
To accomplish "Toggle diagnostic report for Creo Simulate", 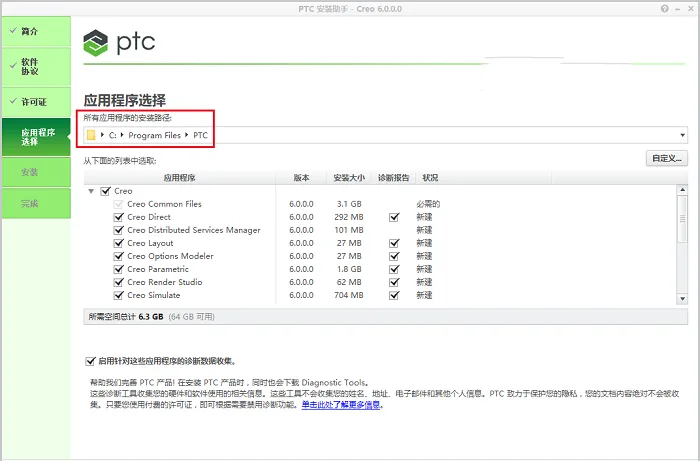I will click(x=394, y=295).
